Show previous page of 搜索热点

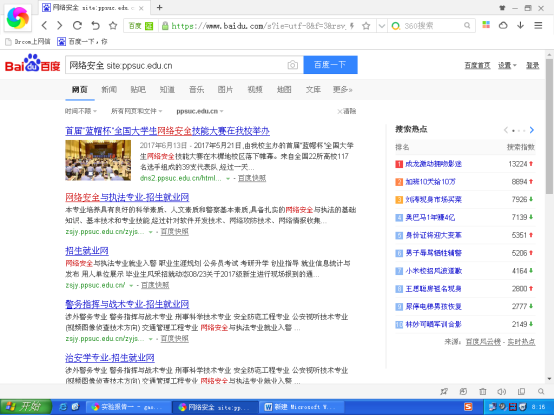tap(506, 130)
